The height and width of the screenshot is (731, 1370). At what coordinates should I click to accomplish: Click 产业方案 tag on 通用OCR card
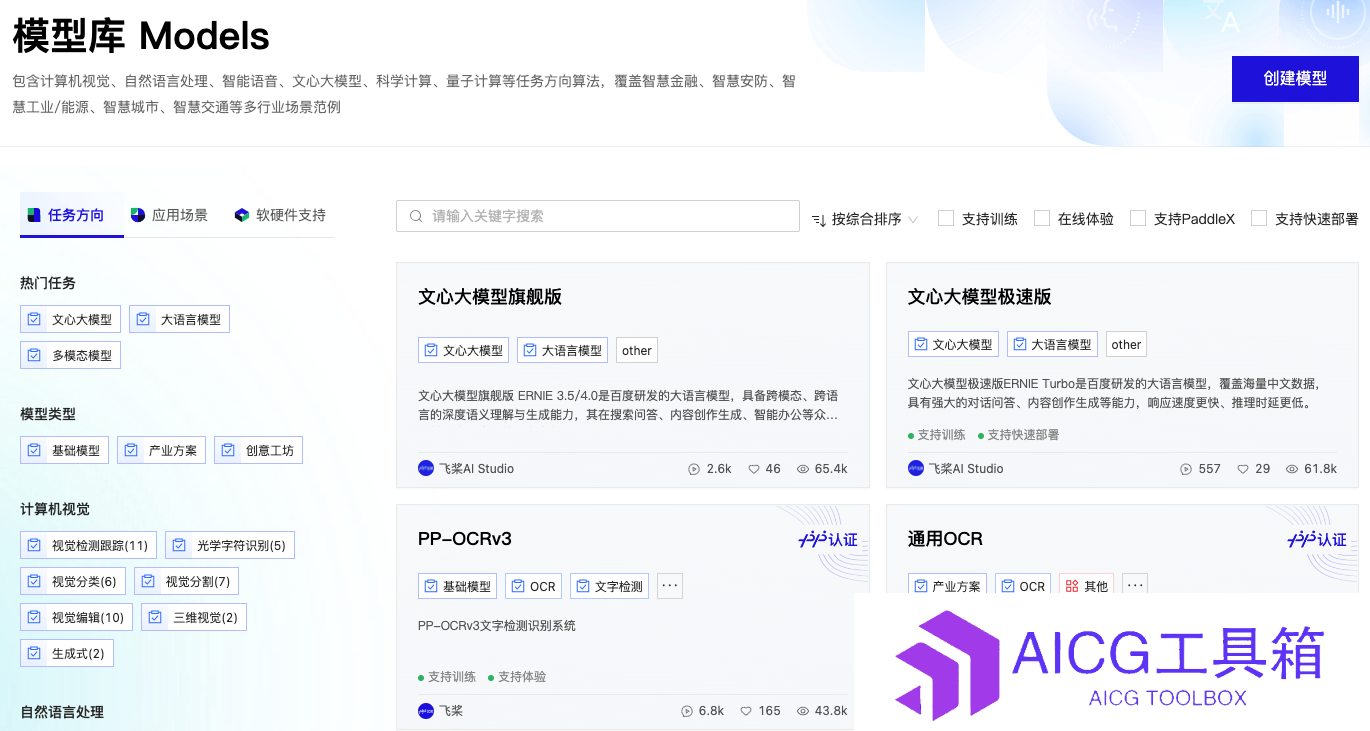click(x=947, y=585)
